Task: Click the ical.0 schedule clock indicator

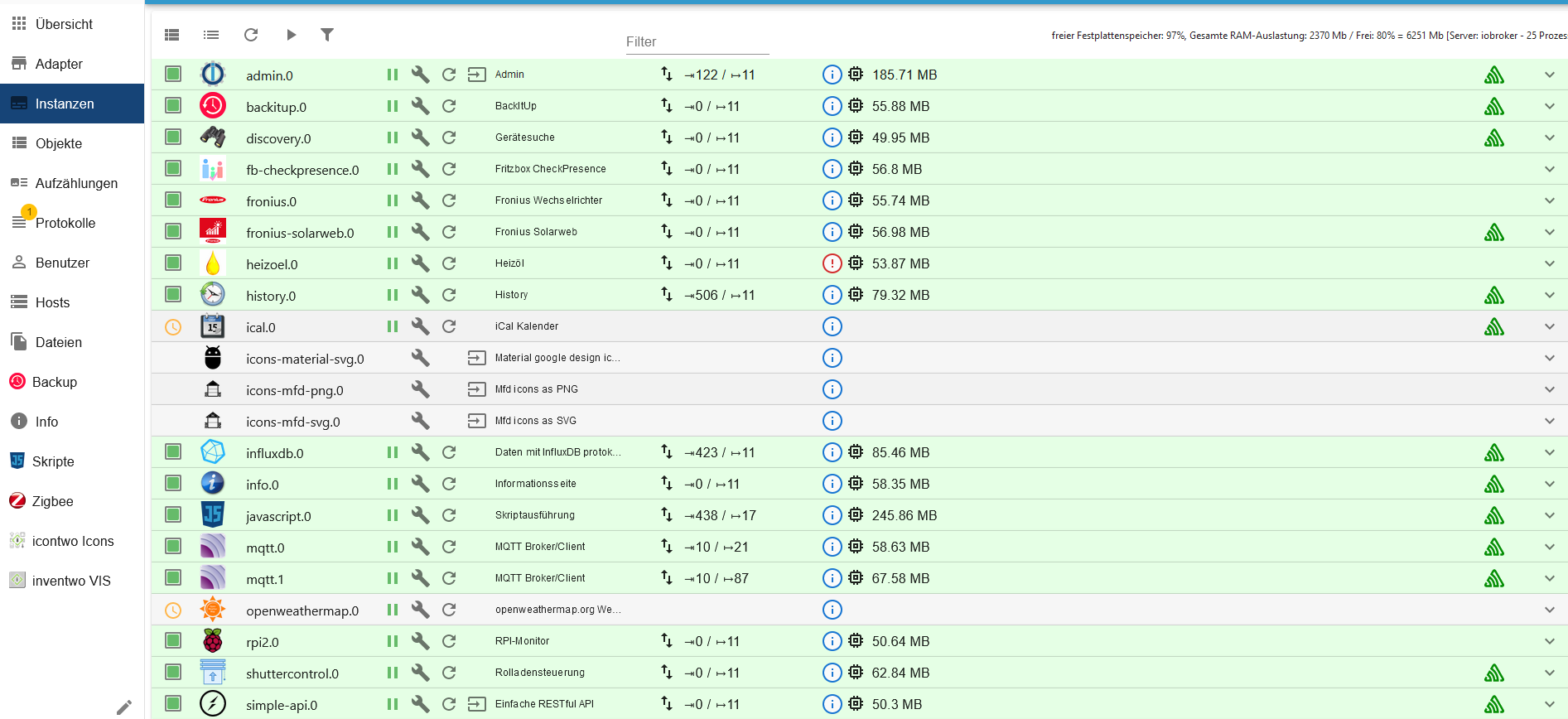Action: 173,327
